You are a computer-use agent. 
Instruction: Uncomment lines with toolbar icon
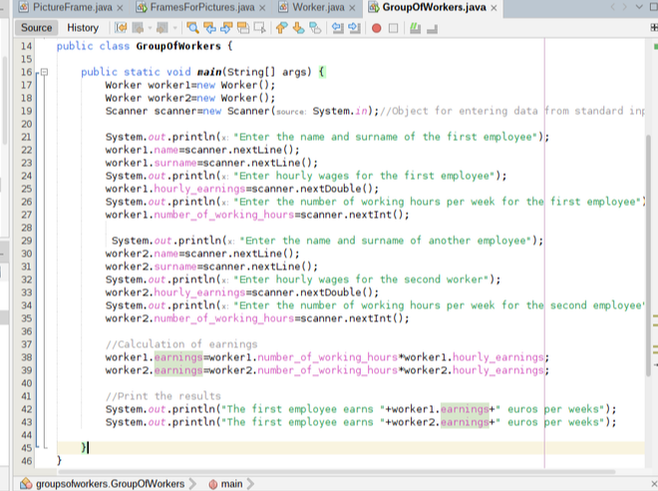tap(432, 29)
